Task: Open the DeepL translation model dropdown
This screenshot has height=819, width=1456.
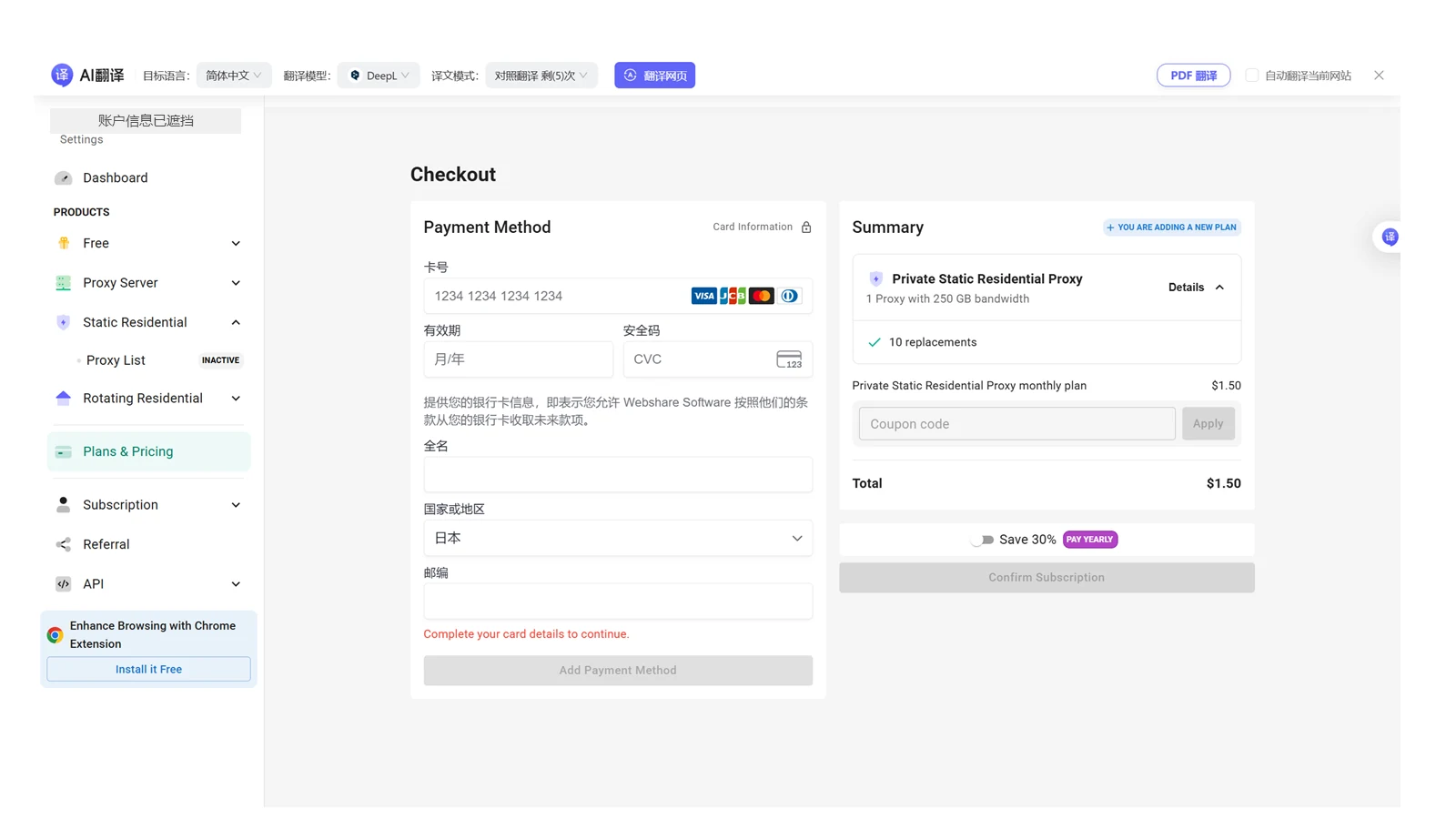Action: (379, 76)
